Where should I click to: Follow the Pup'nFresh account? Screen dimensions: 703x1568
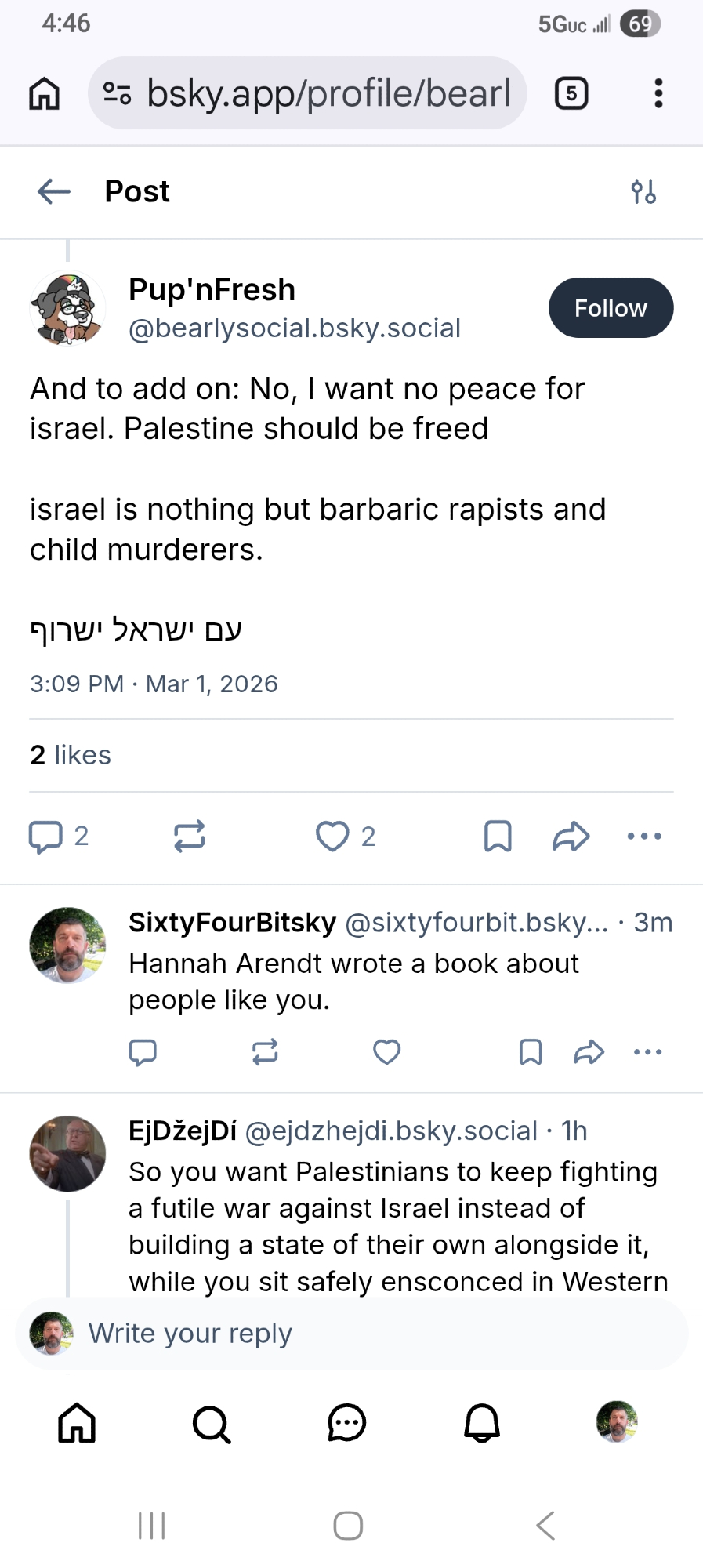click(x=611, y=308)
